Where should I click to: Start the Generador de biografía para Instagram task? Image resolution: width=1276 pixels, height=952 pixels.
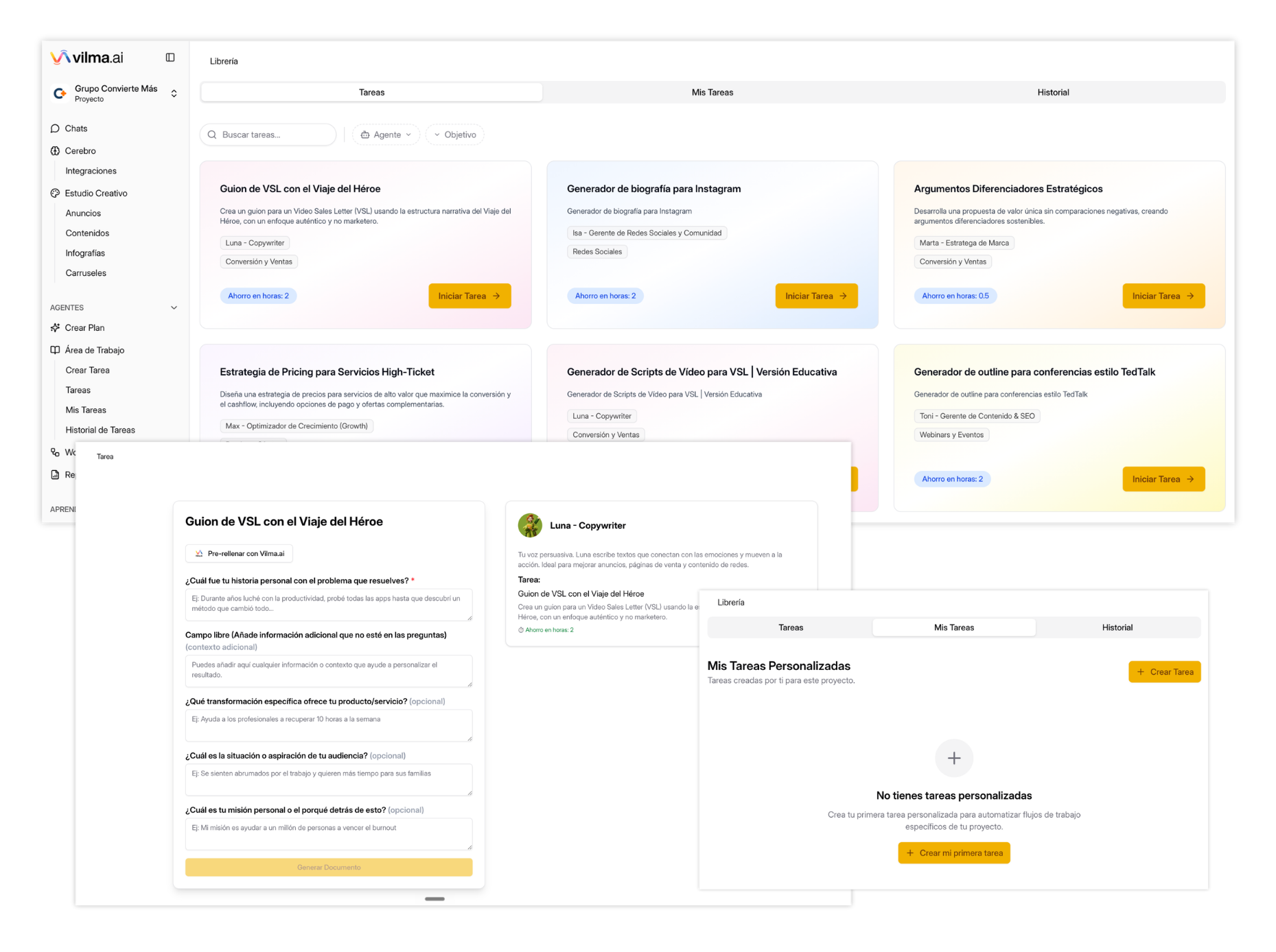tap(816, 296)
